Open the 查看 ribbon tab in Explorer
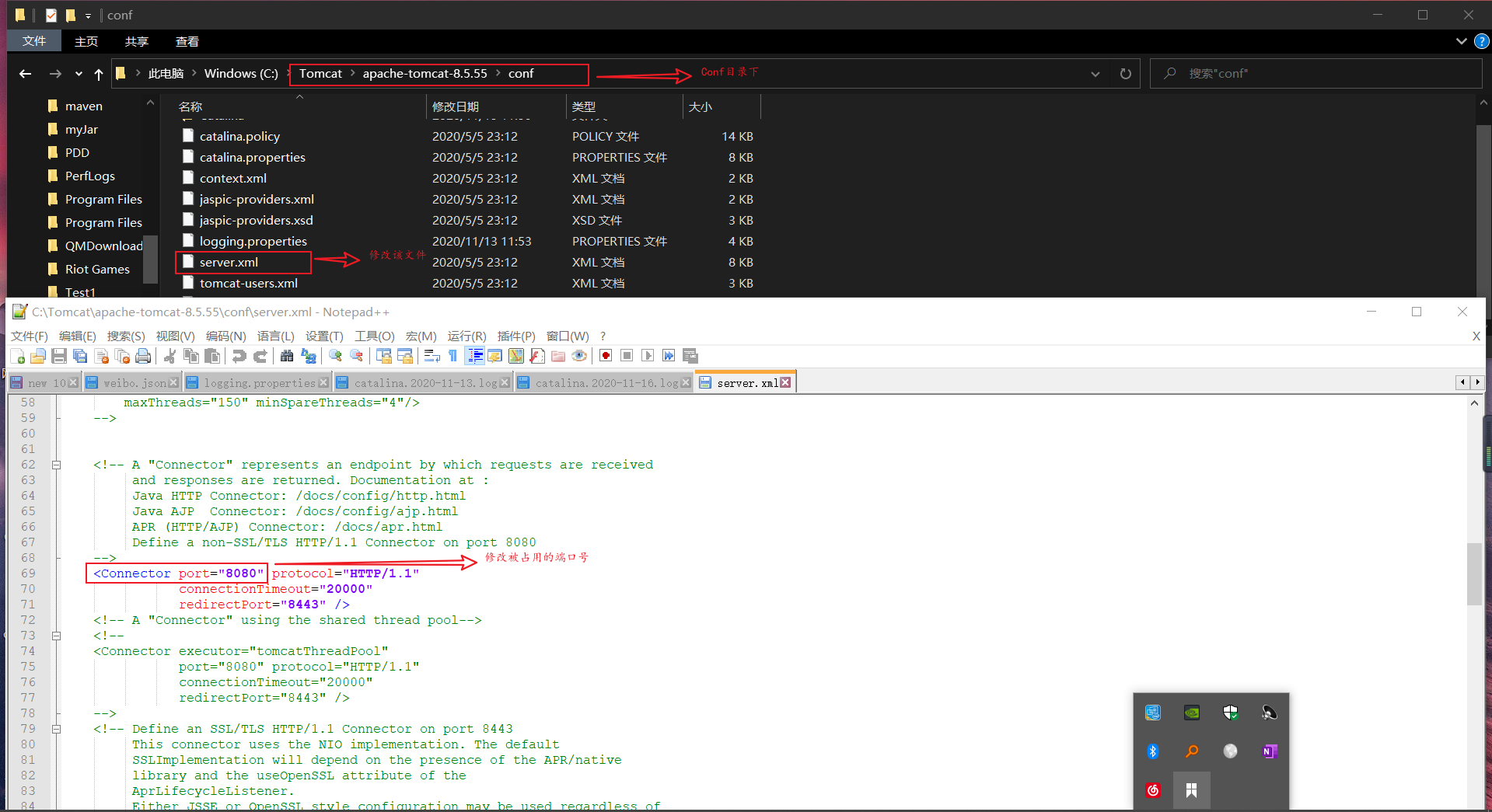The height and width of the screenshot is (812, 1492). point(187,42)
